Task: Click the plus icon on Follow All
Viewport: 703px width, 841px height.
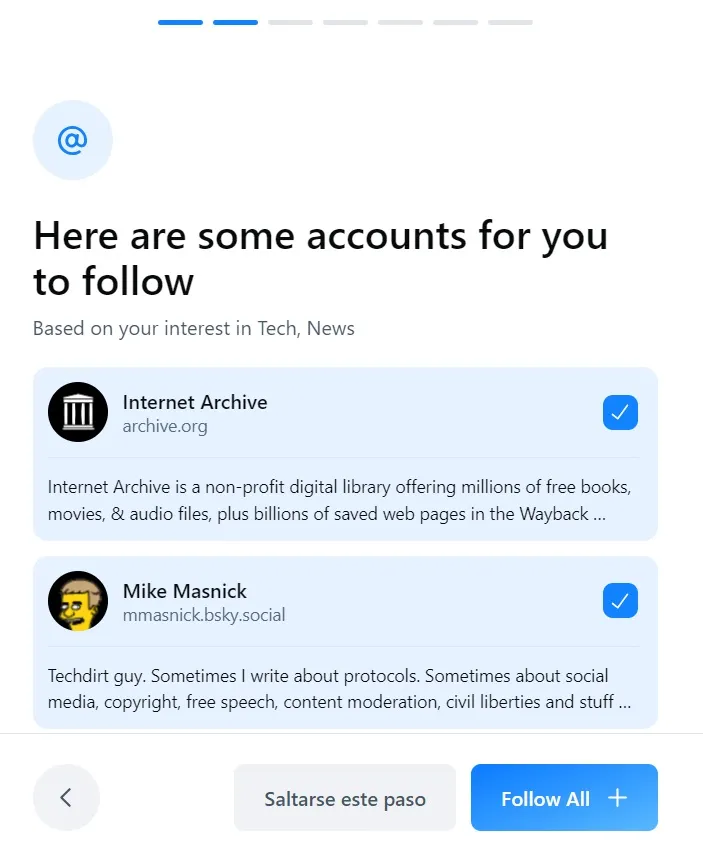Action: coord(618,798)
